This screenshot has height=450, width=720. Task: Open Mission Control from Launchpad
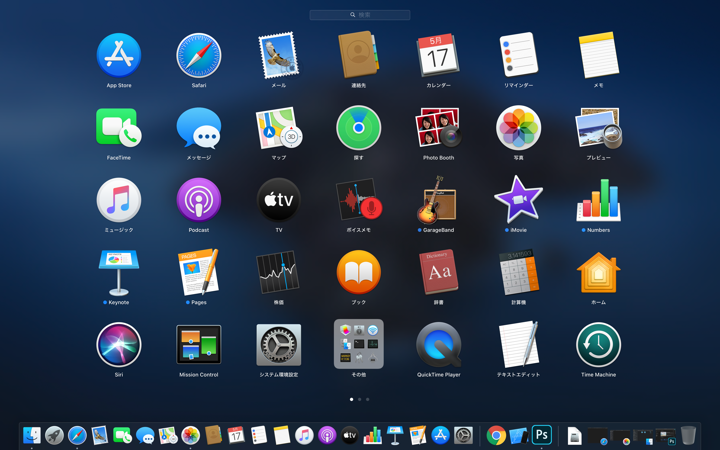point(199,345)
